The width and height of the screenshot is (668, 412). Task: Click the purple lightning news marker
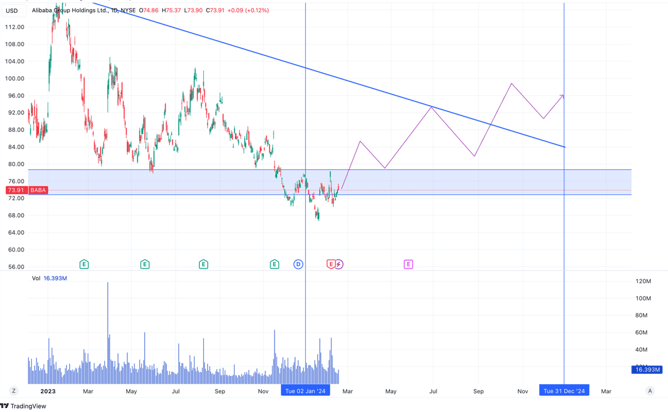pos(339,264)
